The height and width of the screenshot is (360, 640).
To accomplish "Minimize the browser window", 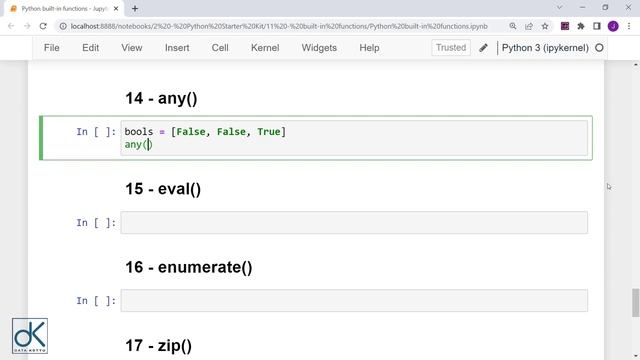I will pyautogui.click(x=582, y=7).
